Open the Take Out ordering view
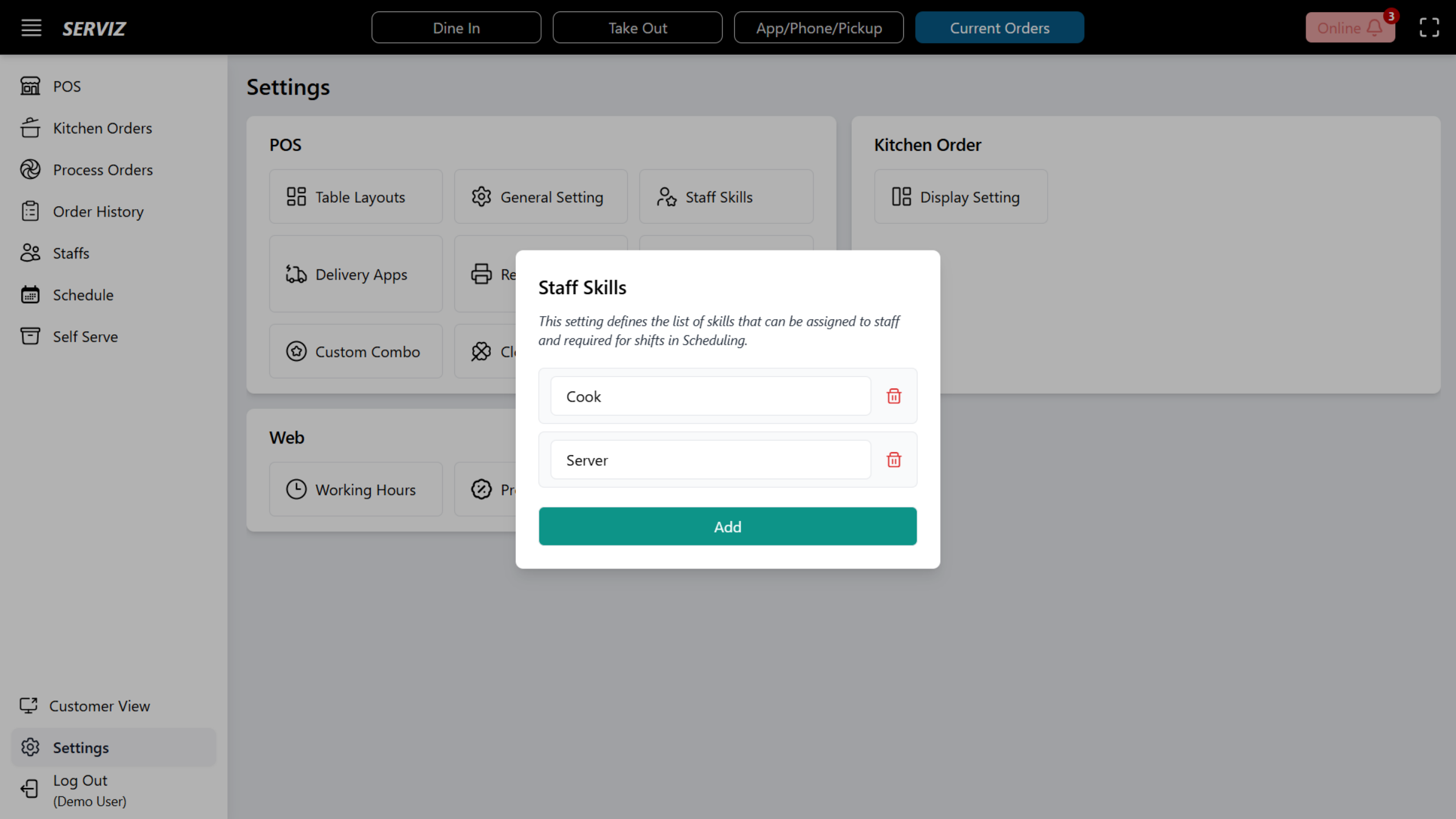 [637, 27]
